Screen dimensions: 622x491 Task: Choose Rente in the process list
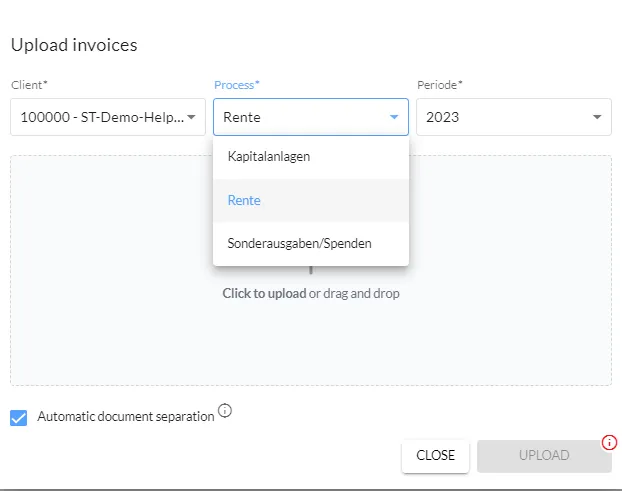(311, 200)
